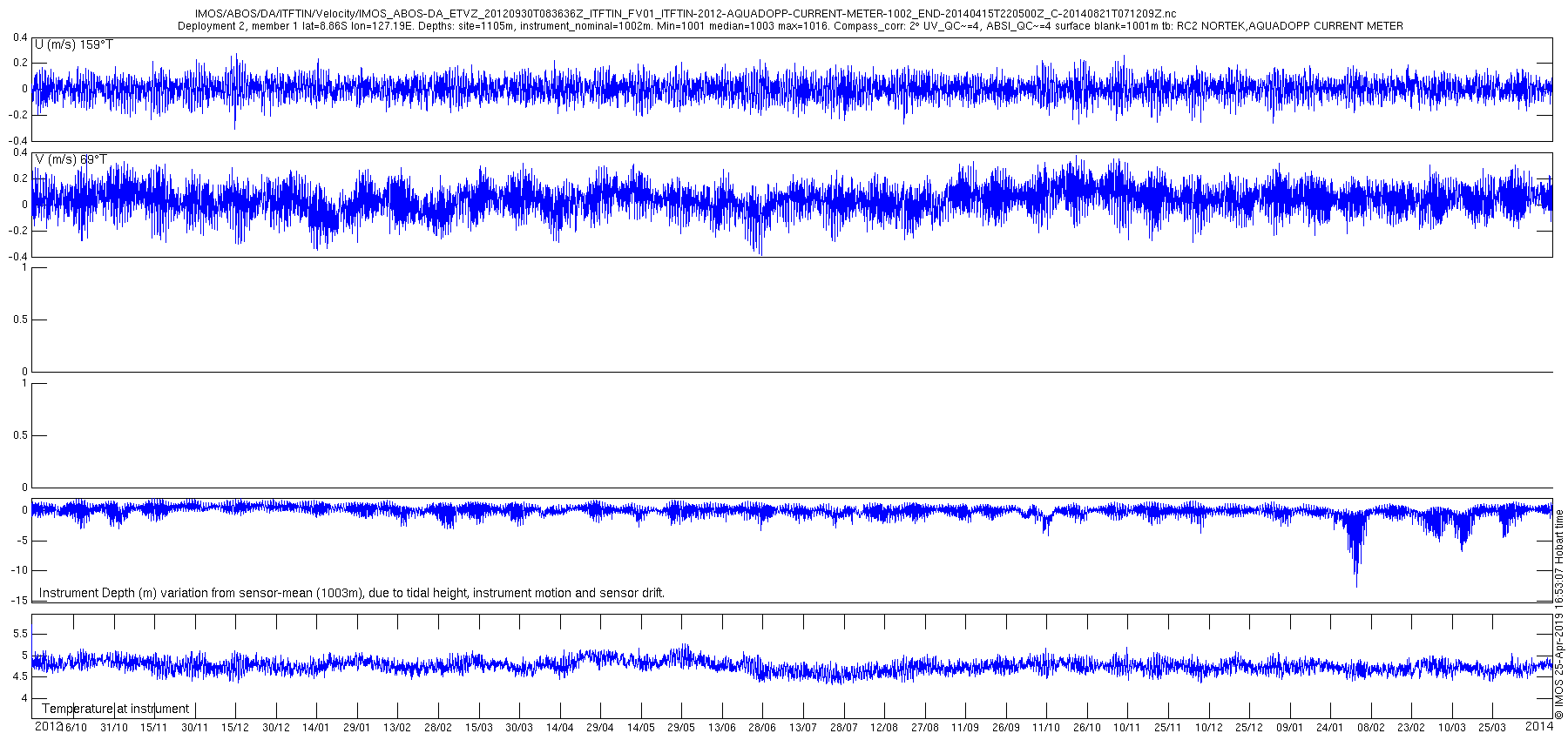
Task: Click the '4.5' temperature axis tick label
Action: click(x=19, y=676)
